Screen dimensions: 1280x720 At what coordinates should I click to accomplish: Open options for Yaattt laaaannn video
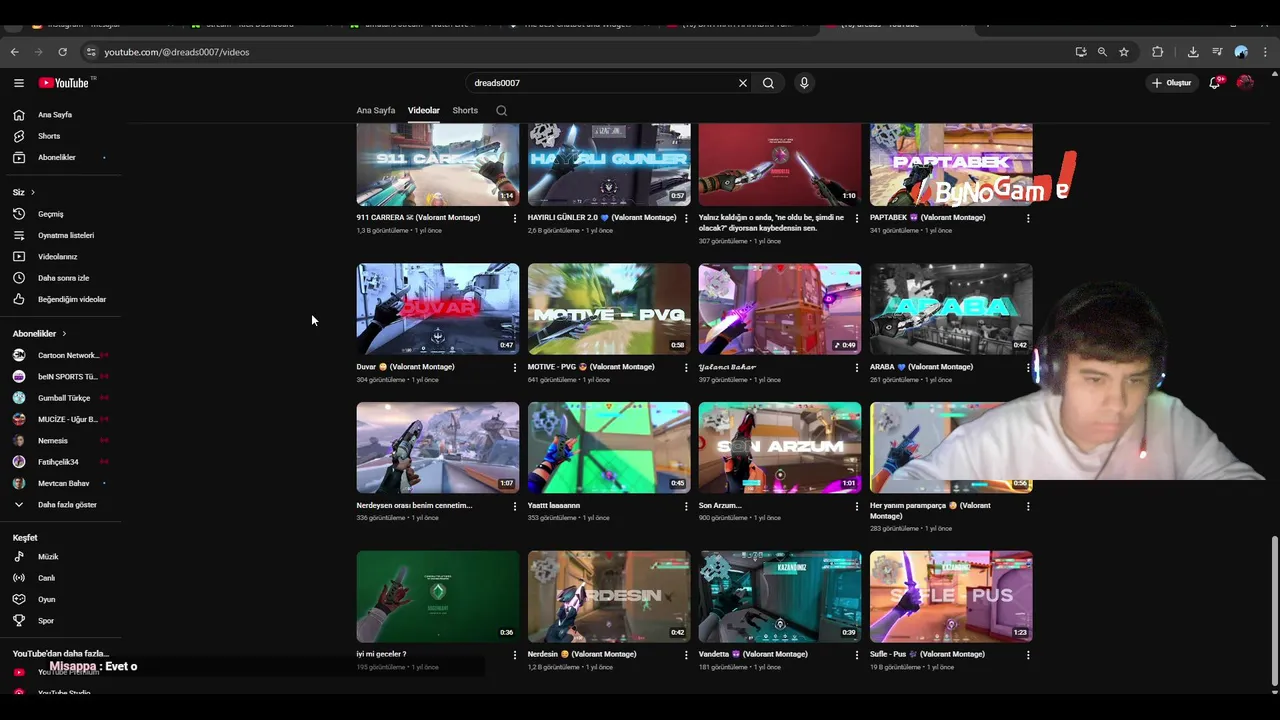[x=686, y=506]
